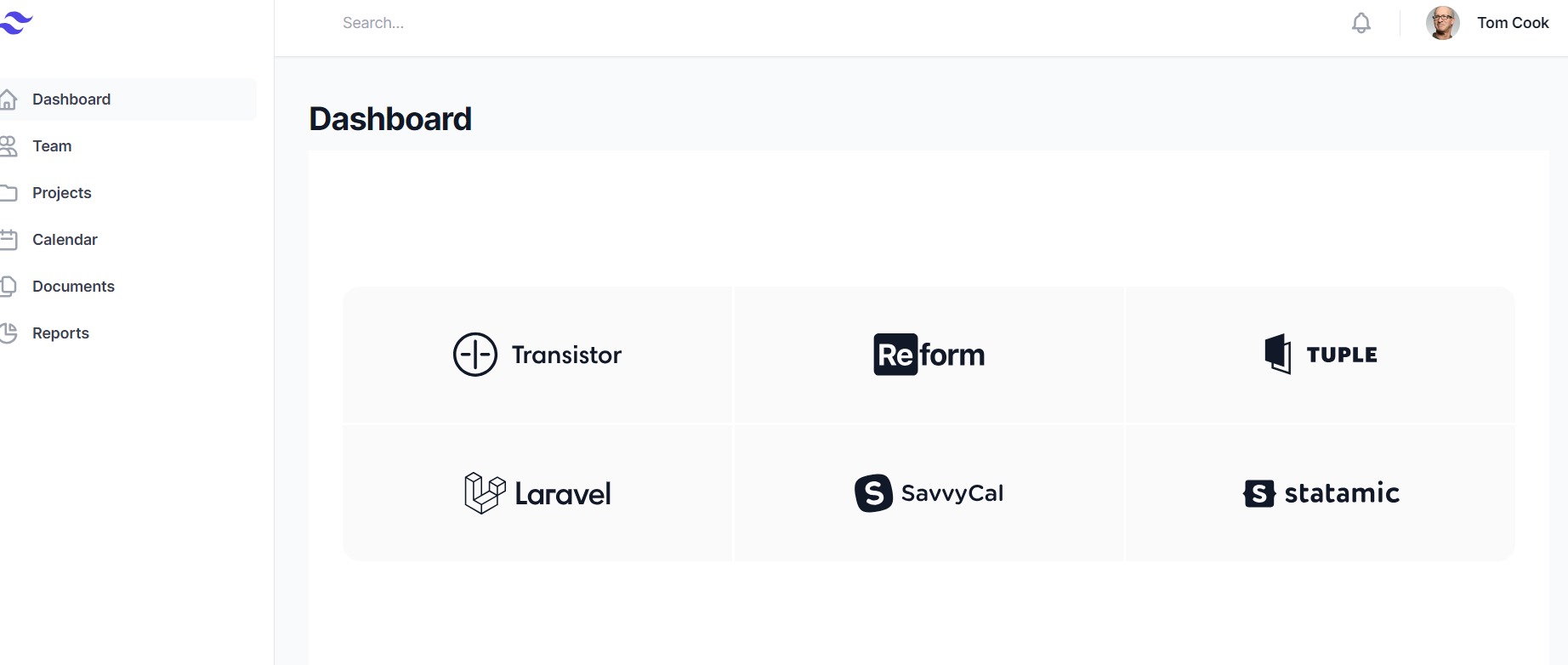Click the bell notification icon
The width and height of the screenshot is (1568, 665).
[x=1361, y=23]
